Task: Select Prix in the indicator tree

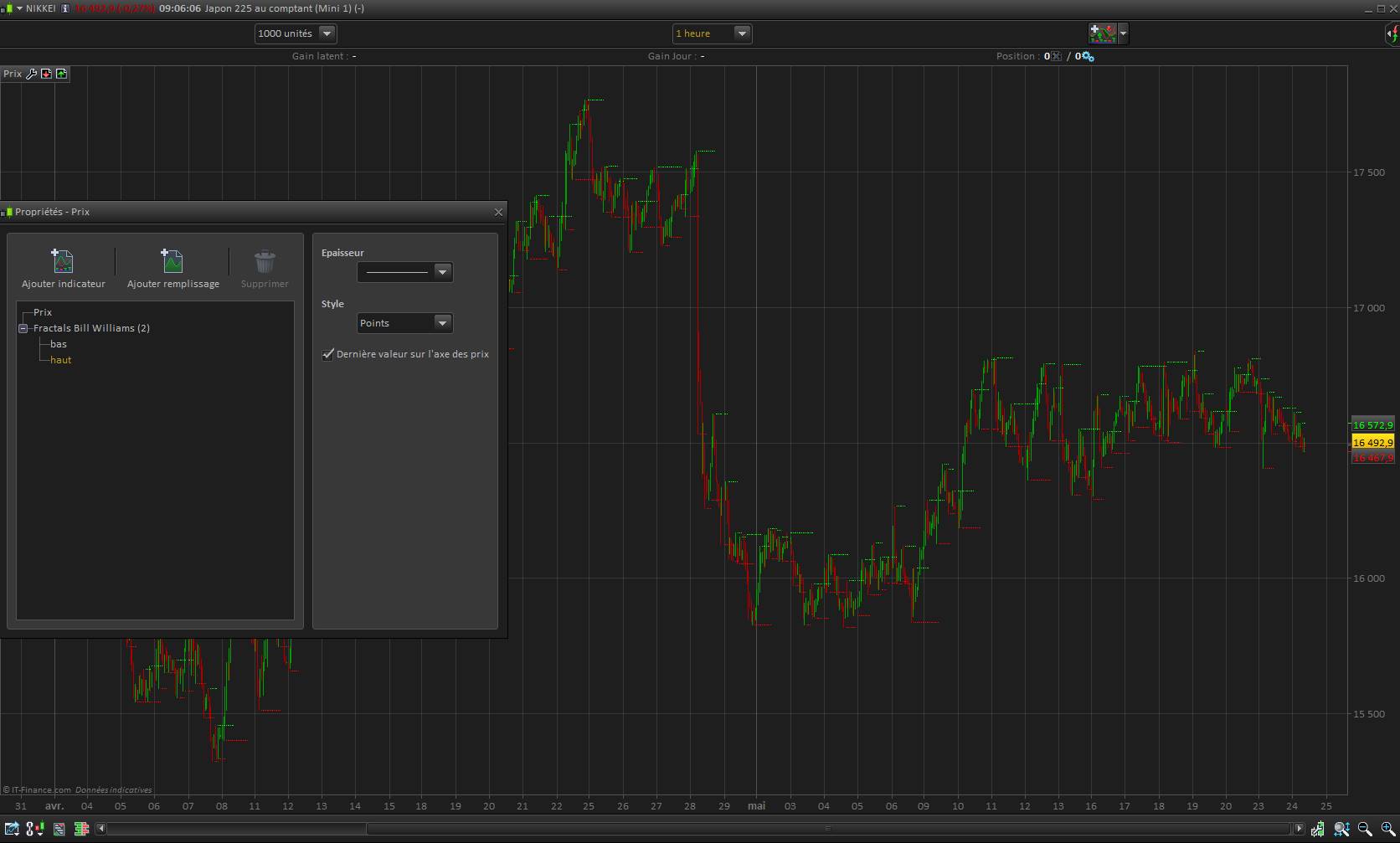Action: [43, 312]
